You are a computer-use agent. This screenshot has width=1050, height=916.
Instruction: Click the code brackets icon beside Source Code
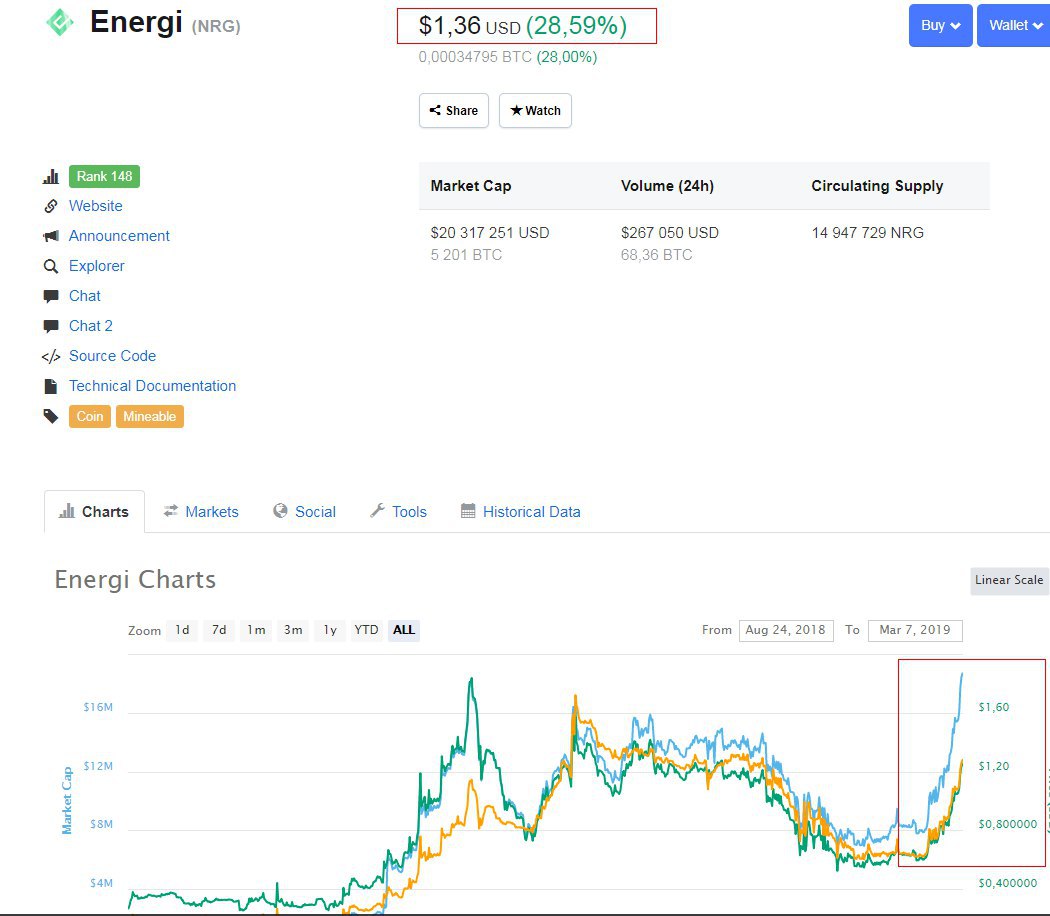coord(51,356)
